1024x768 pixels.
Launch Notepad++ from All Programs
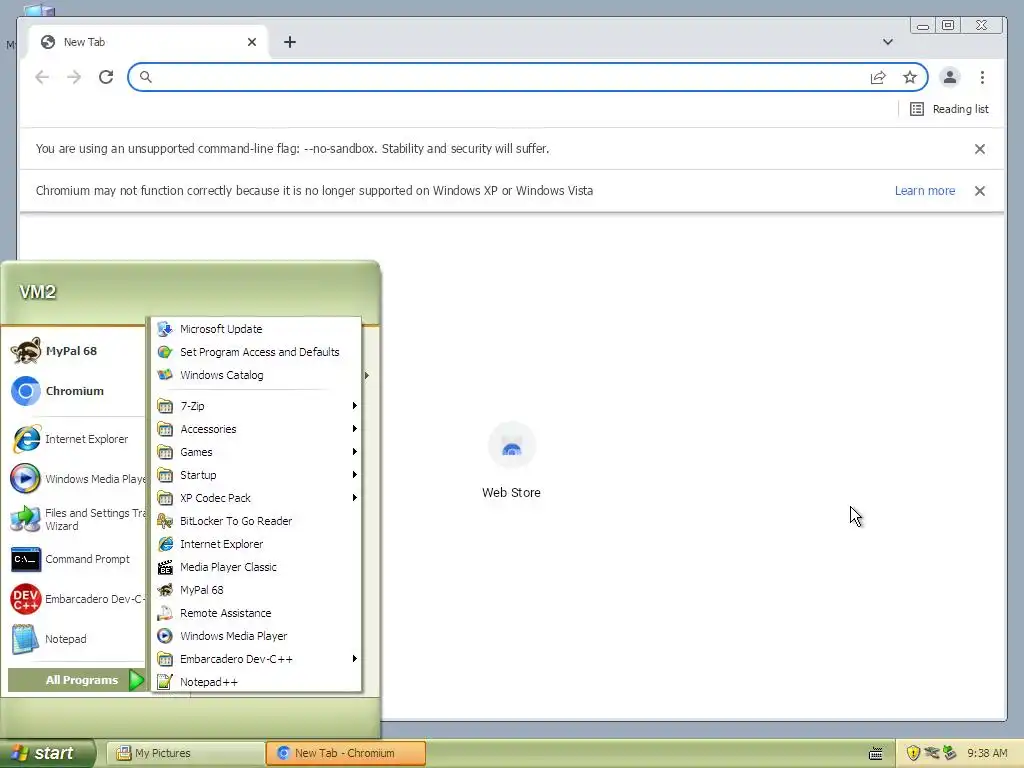(256, 682)
